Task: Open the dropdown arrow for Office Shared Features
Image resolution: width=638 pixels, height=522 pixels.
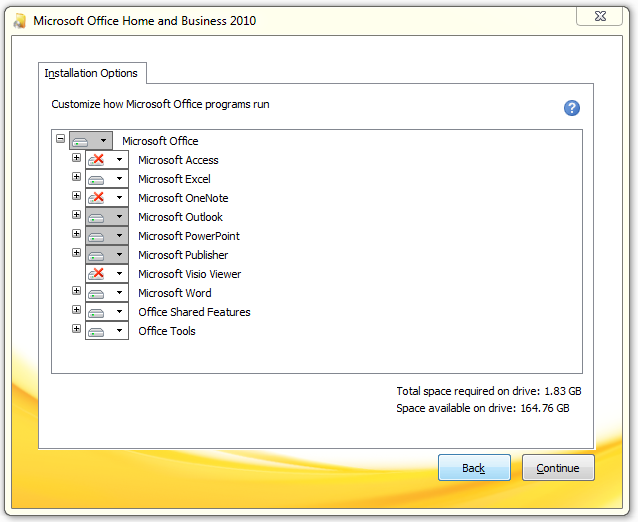Action: (119, 312)
